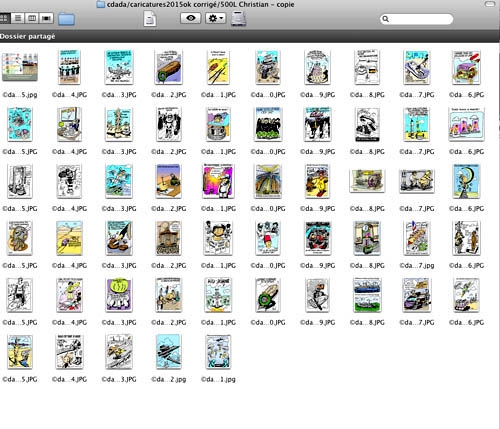Select the green wreath cartoon thumbnail in fifth row
This screenshot has width=500, height=429.
tap(268, 295)
